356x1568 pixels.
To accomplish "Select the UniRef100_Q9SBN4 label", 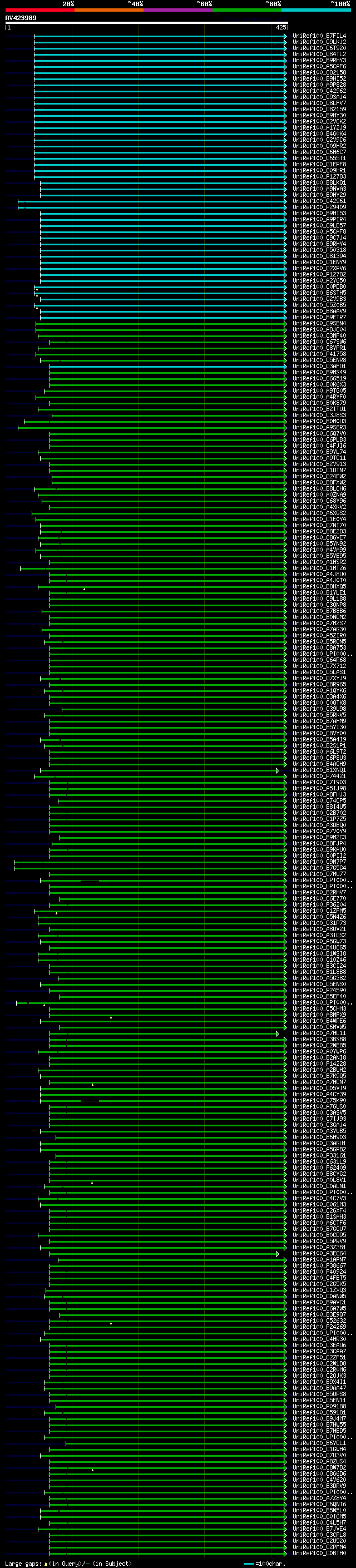I will [x=319, y=323].
